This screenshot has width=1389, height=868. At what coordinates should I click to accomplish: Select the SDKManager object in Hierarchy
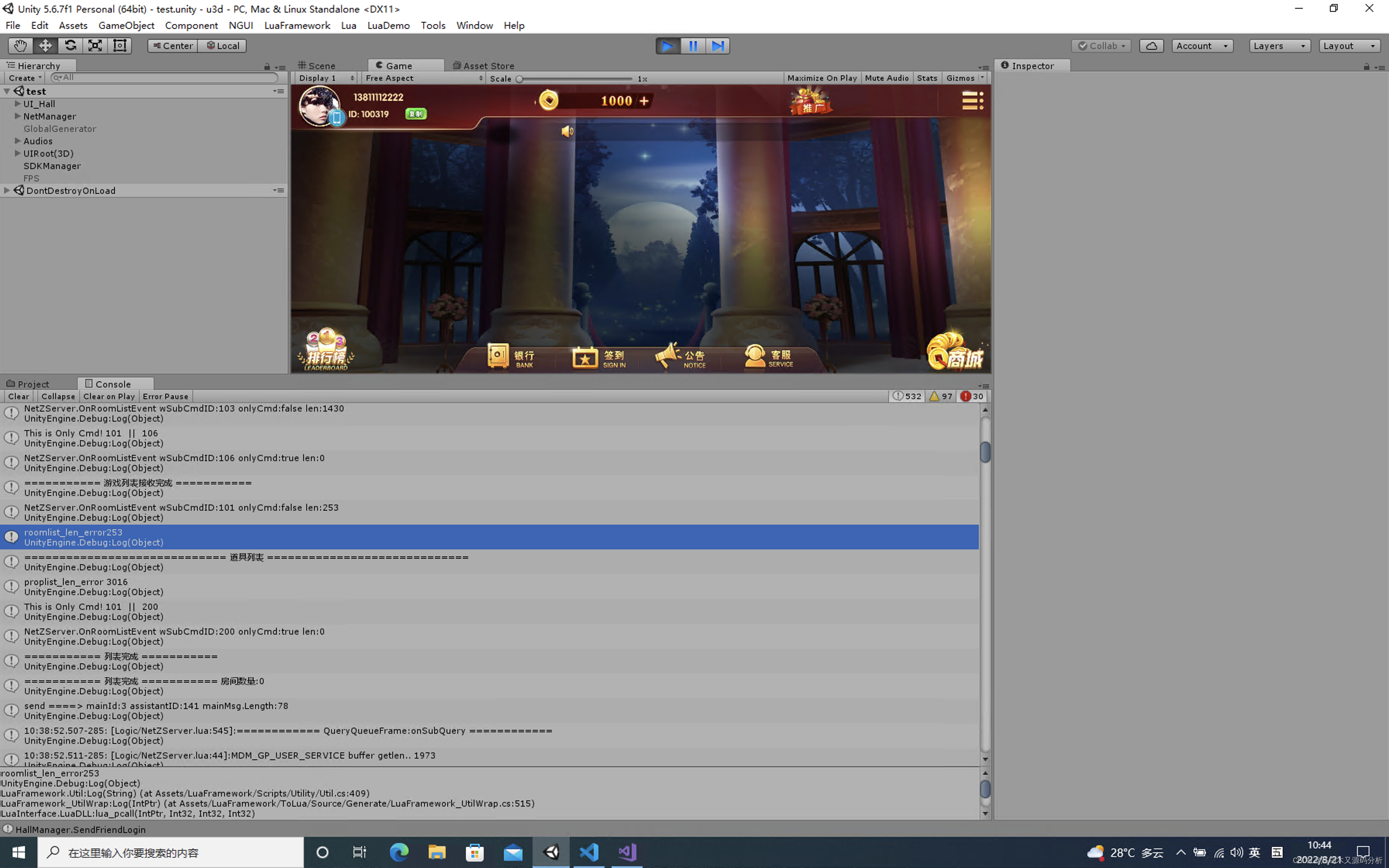click(x=52, y=166)
